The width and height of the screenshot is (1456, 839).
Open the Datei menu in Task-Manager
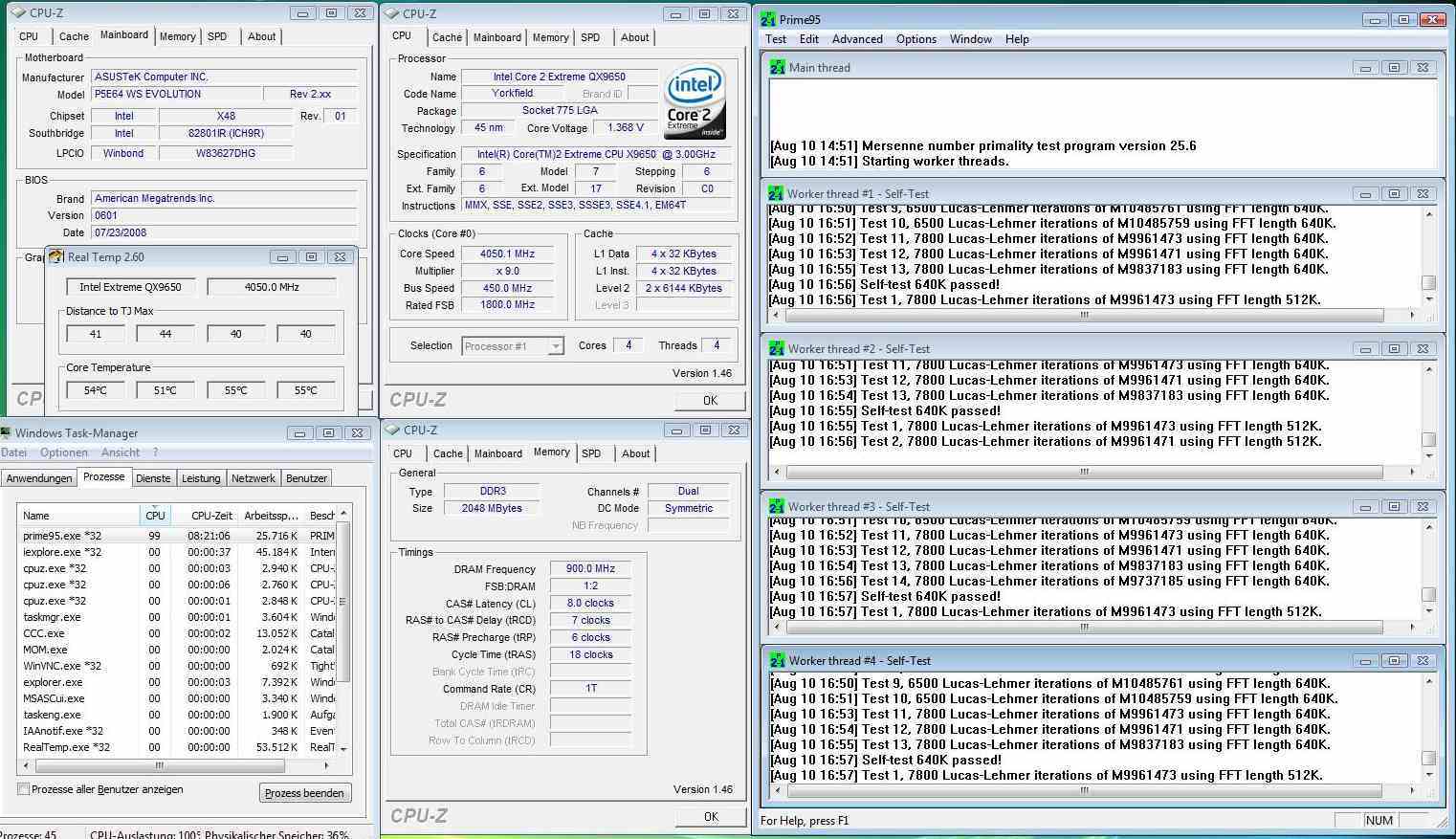(14, 453)
